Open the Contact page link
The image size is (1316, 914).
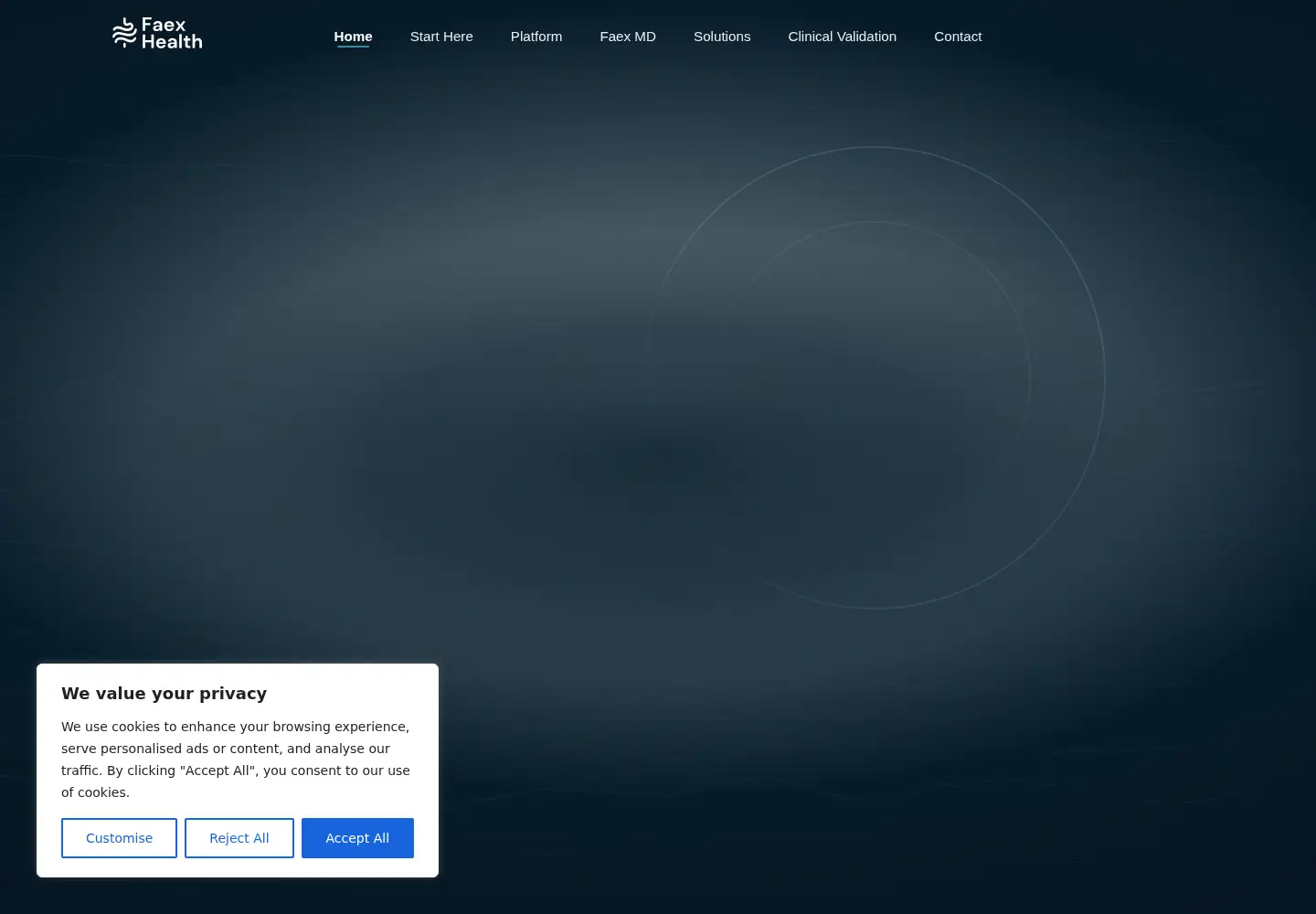pyautogui.click(x=958, y=37)
